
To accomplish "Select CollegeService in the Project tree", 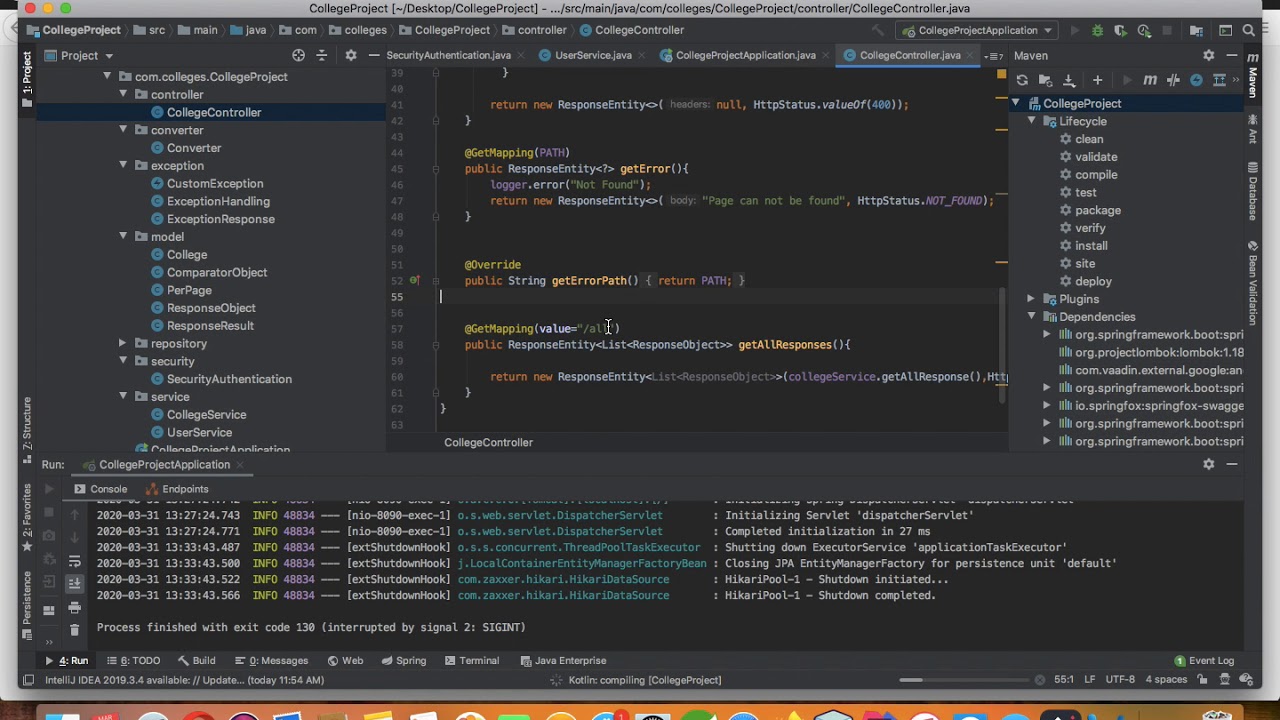I will 206,415.
